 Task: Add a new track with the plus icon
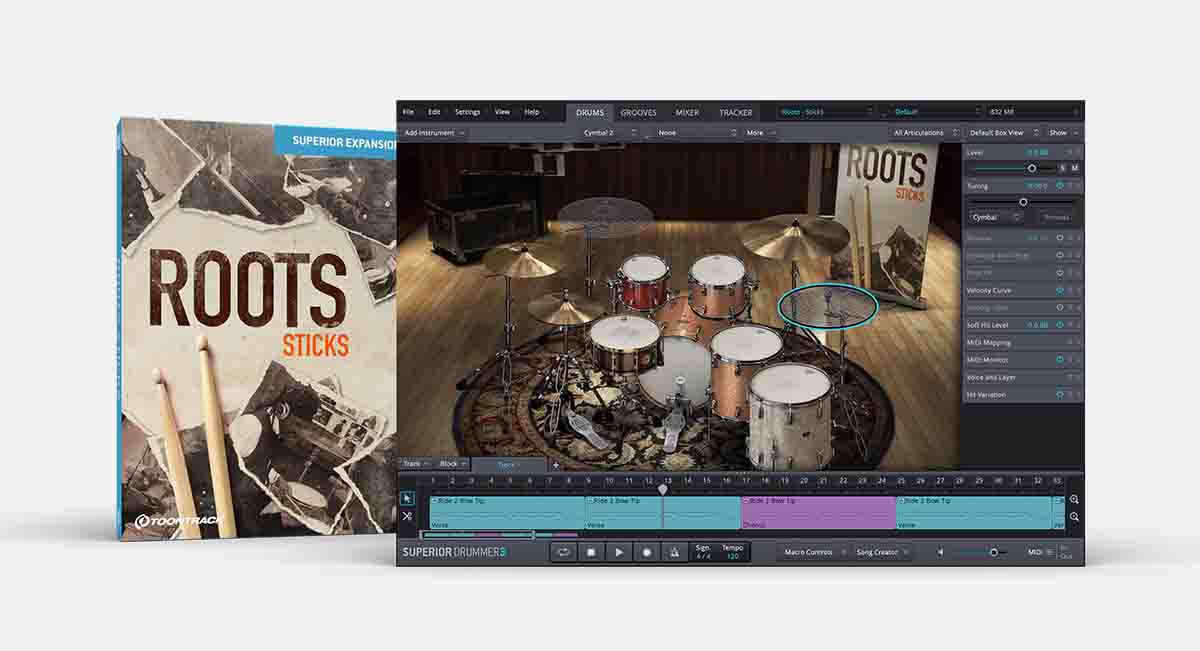[x=556, y=465]
